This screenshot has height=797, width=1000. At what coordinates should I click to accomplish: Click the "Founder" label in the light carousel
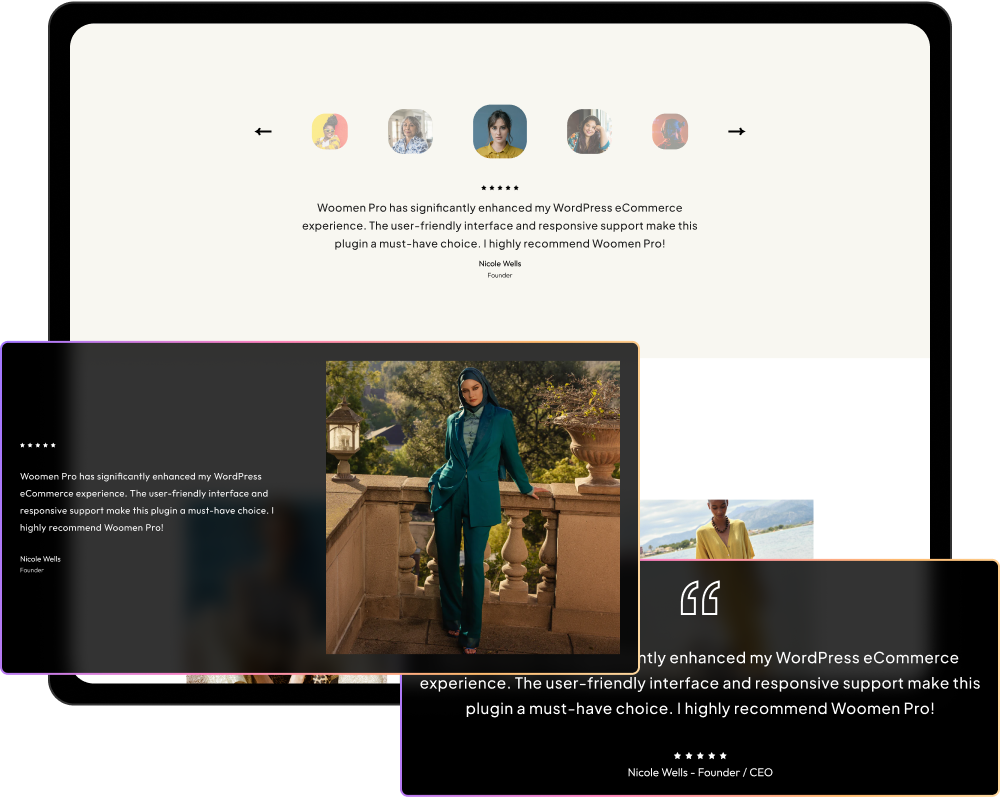pyautogui.click(x=500, y=275)
